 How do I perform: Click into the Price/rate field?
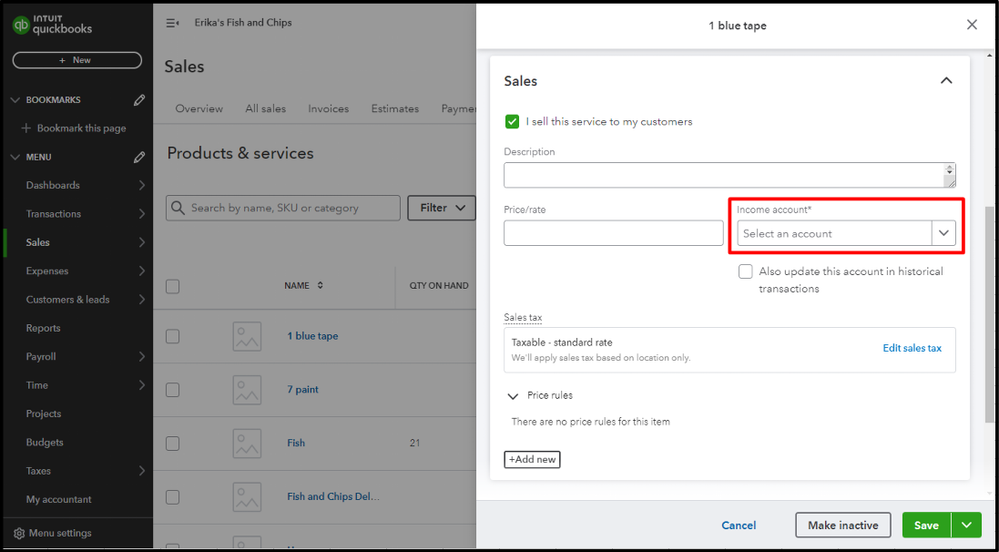click(x=613, y=233)
